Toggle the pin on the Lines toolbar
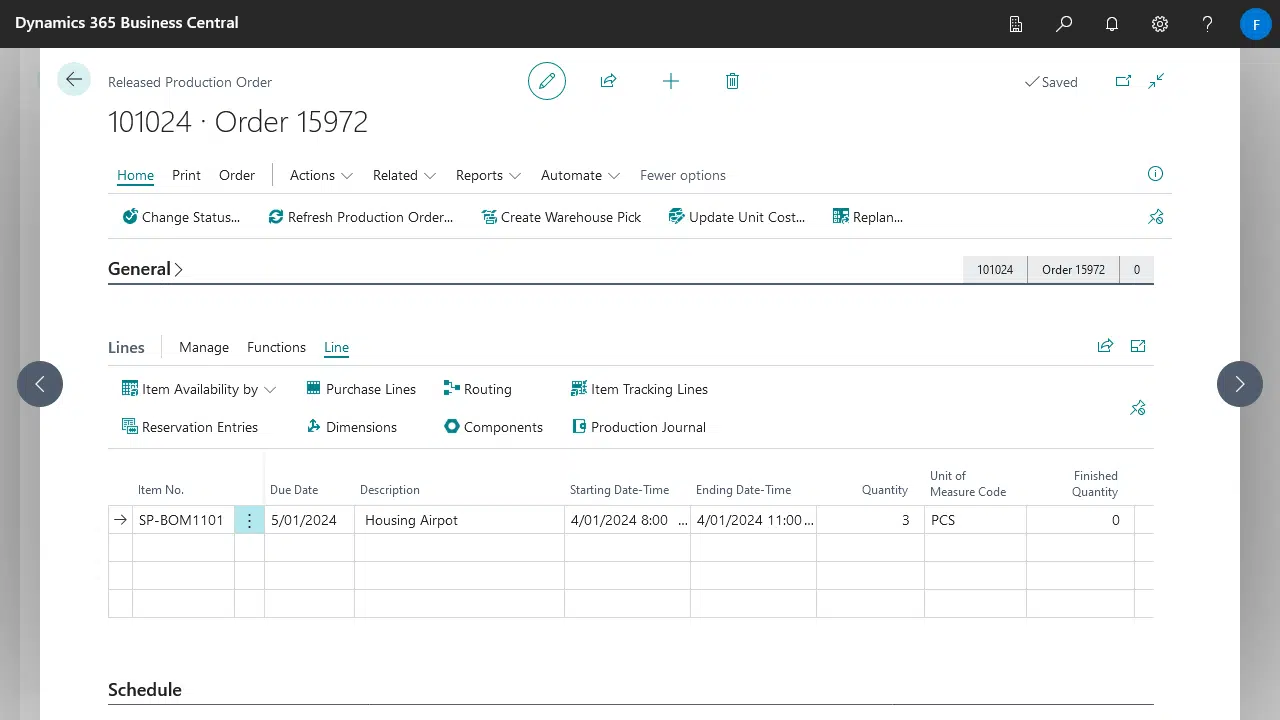Image resolution: width=1280 pixels, height=720 pixels. [x=1137, y=408]
